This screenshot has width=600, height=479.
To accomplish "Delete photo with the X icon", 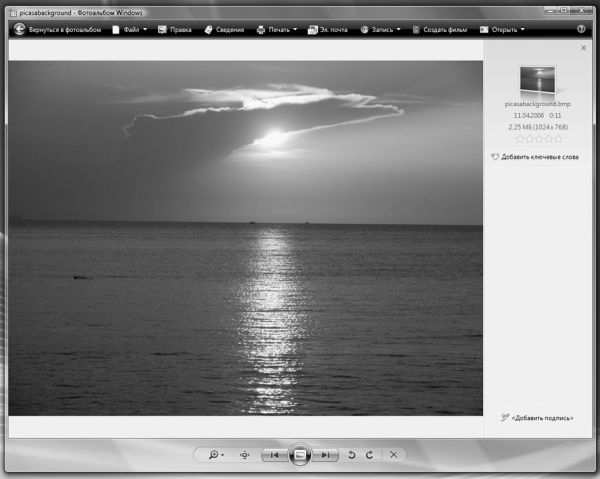I will 393,455.
